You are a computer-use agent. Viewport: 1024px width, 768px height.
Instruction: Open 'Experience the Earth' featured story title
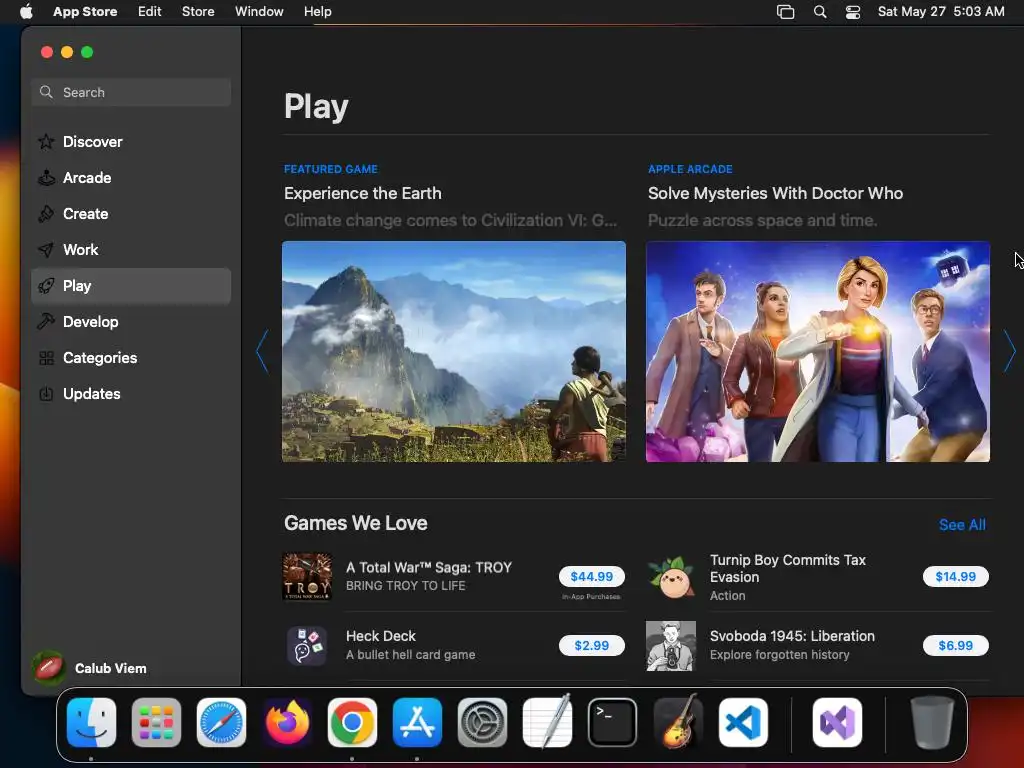362,193
